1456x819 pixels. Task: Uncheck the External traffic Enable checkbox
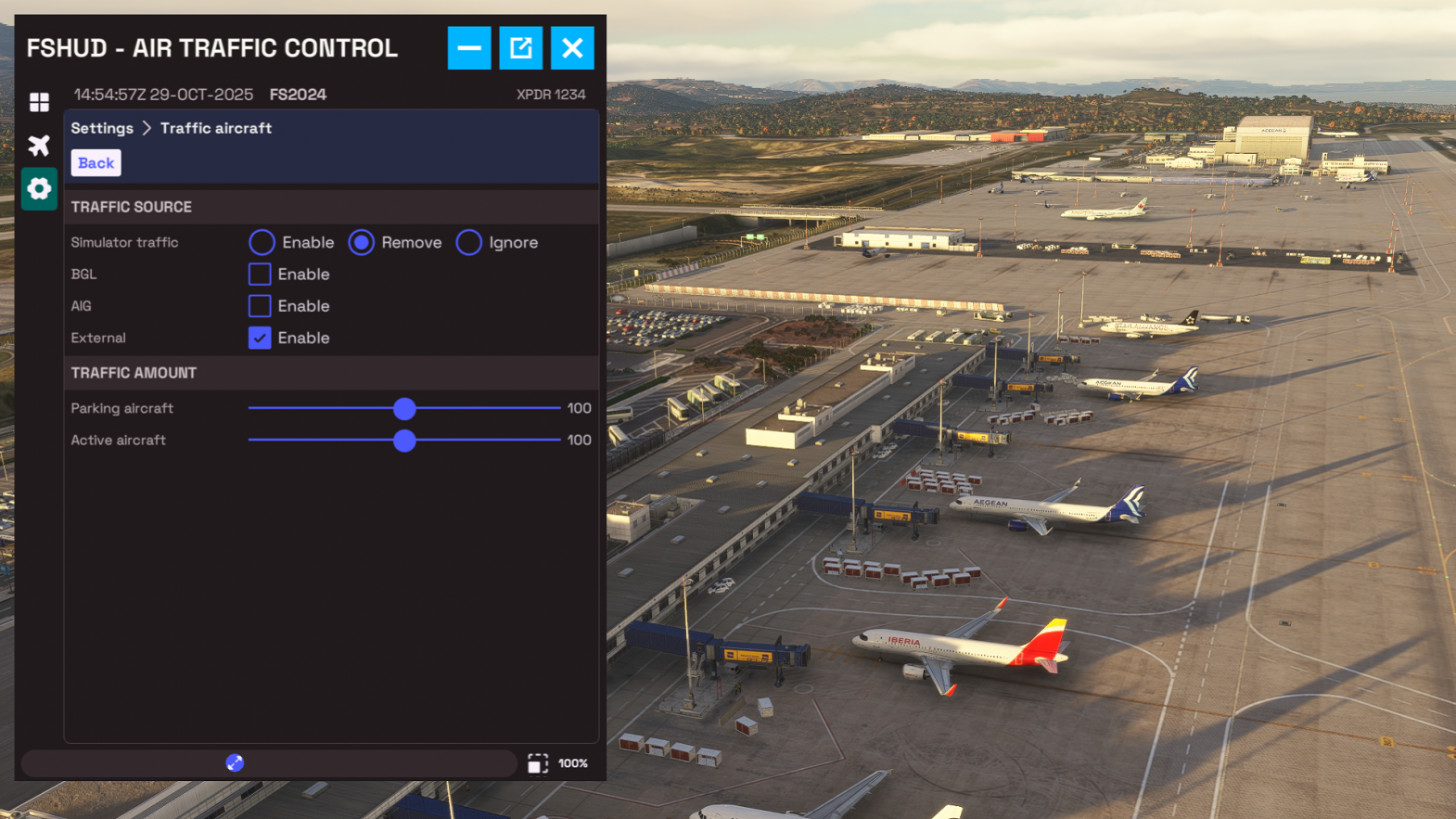(260, 339)
